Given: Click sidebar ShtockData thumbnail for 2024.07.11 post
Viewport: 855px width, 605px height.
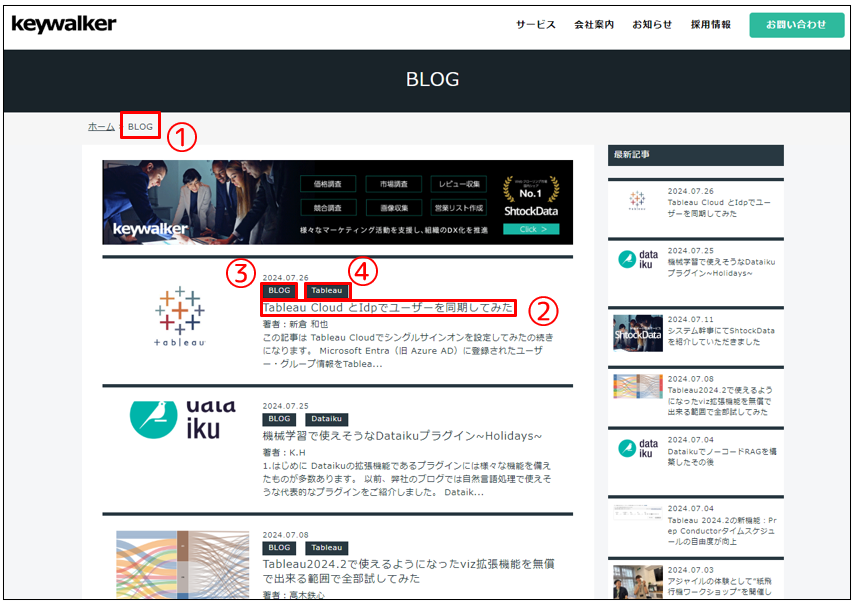Looking at the screenshot, I should click(637, 333).
